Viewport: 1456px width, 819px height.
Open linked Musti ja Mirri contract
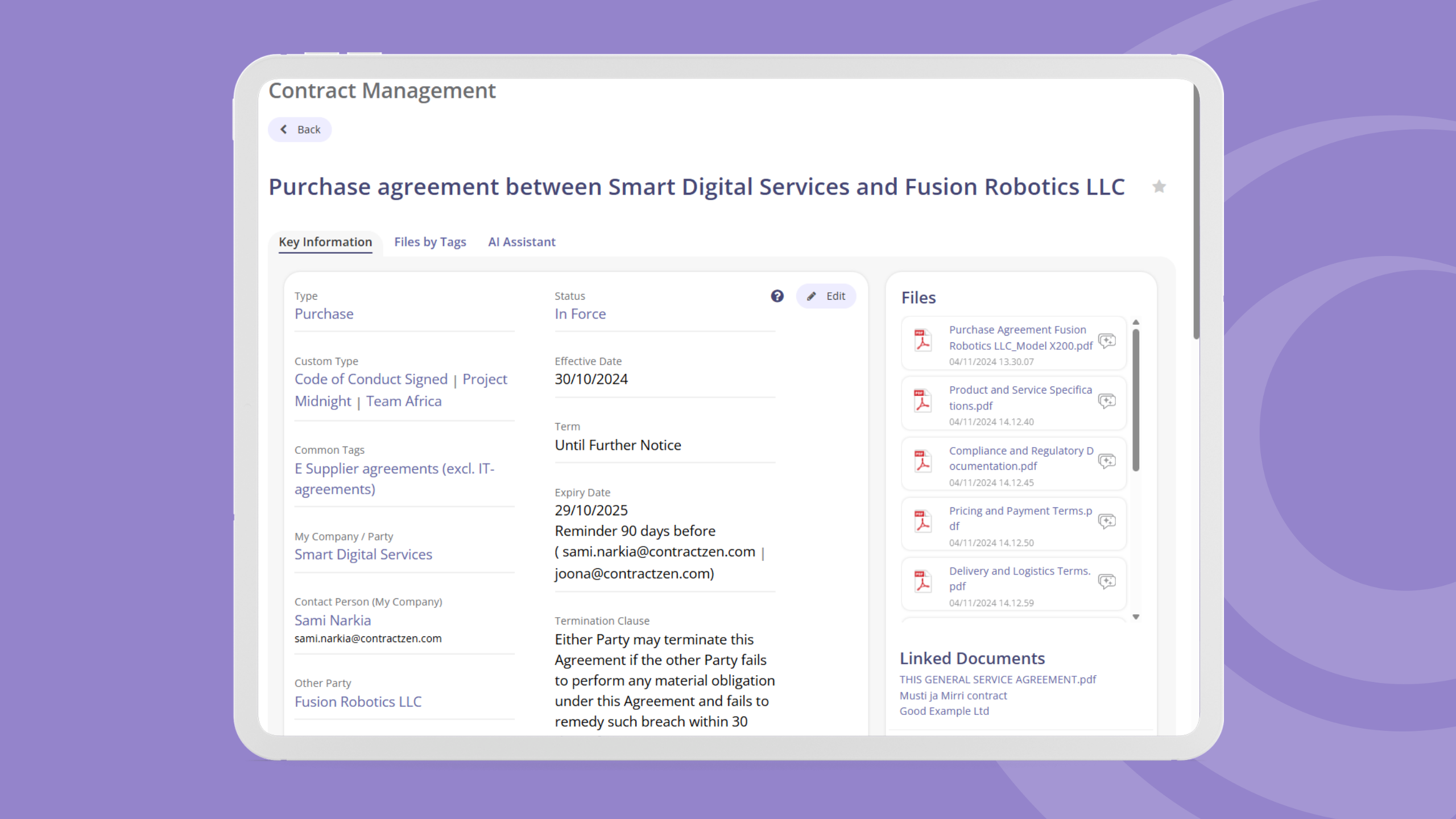click(953, 696)
